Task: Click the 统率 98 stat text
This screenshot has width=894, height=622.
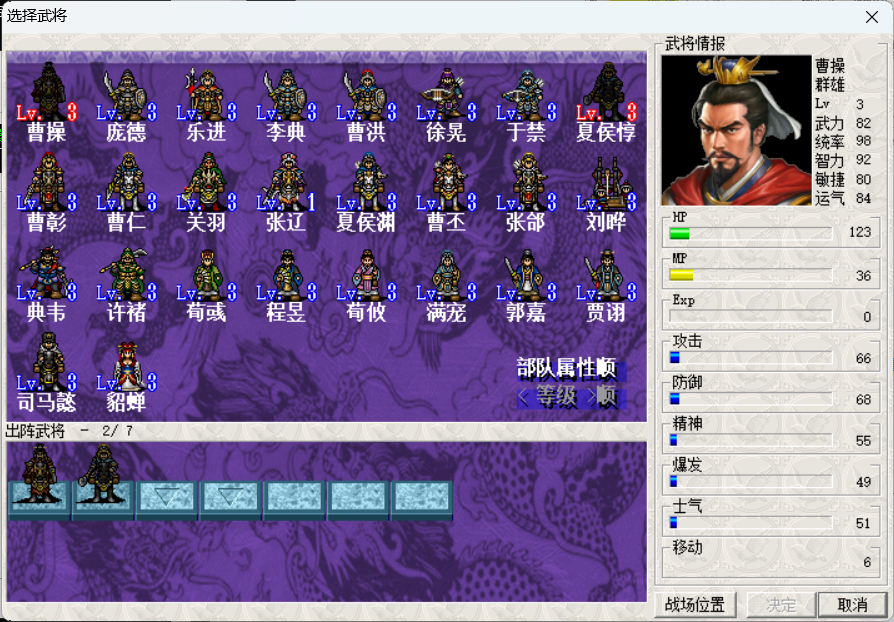Action: pyautogui.click(x=843, y=141)
